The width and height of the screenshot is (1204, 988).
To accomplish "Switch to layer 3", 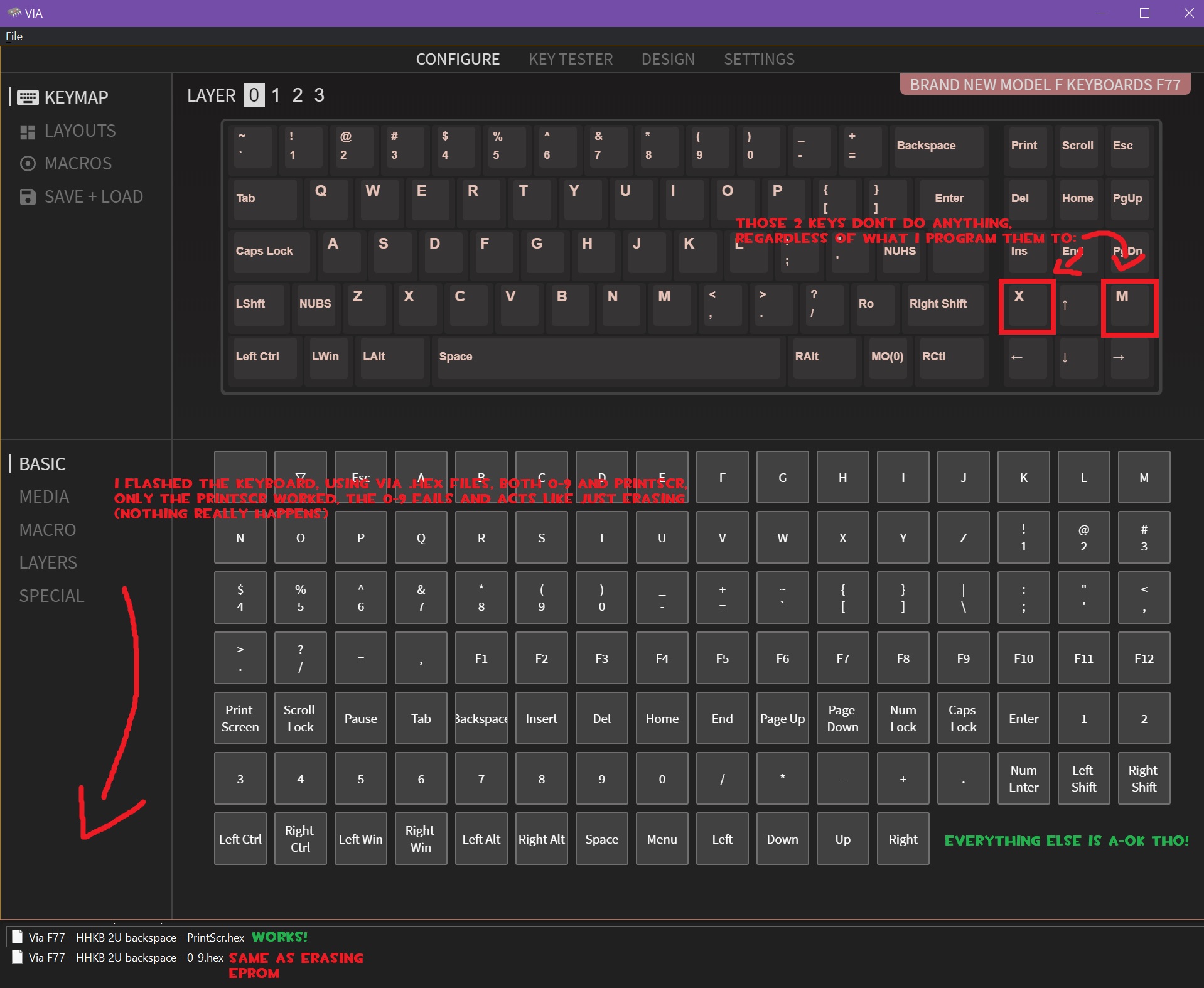I will (319, 95).
